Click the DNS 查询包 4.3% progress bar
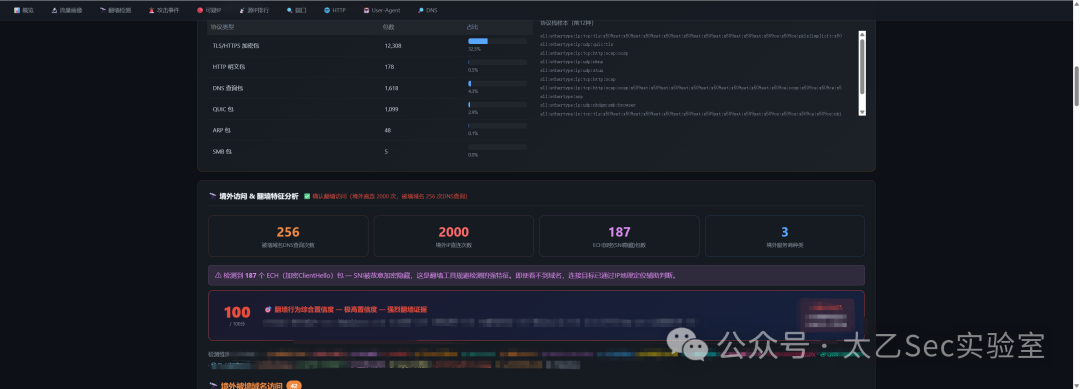Viewport: 1080px width, 389px height. (497, 83)
